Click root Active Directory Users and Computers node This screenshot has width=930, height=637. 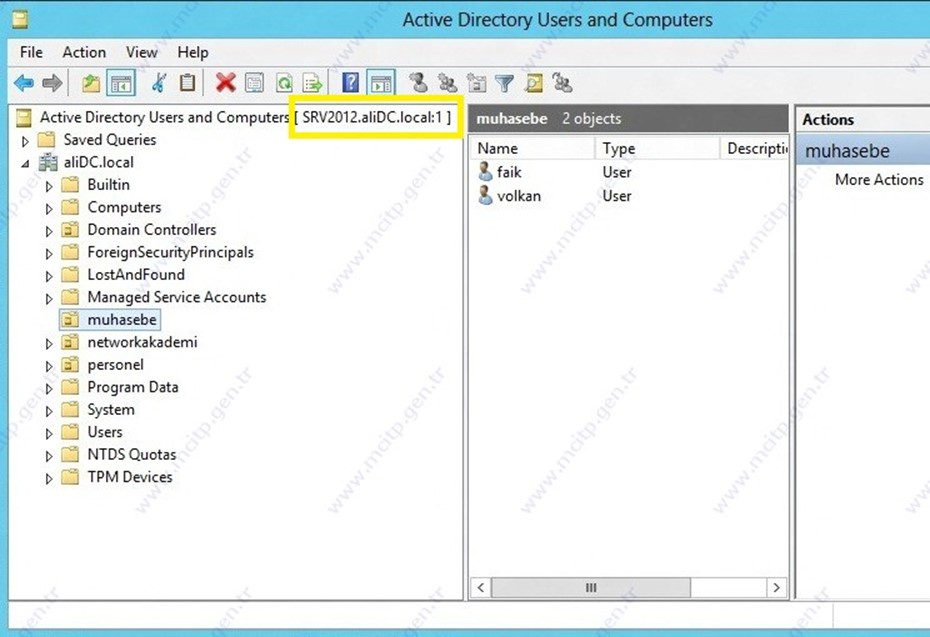(x=164, y=117)
